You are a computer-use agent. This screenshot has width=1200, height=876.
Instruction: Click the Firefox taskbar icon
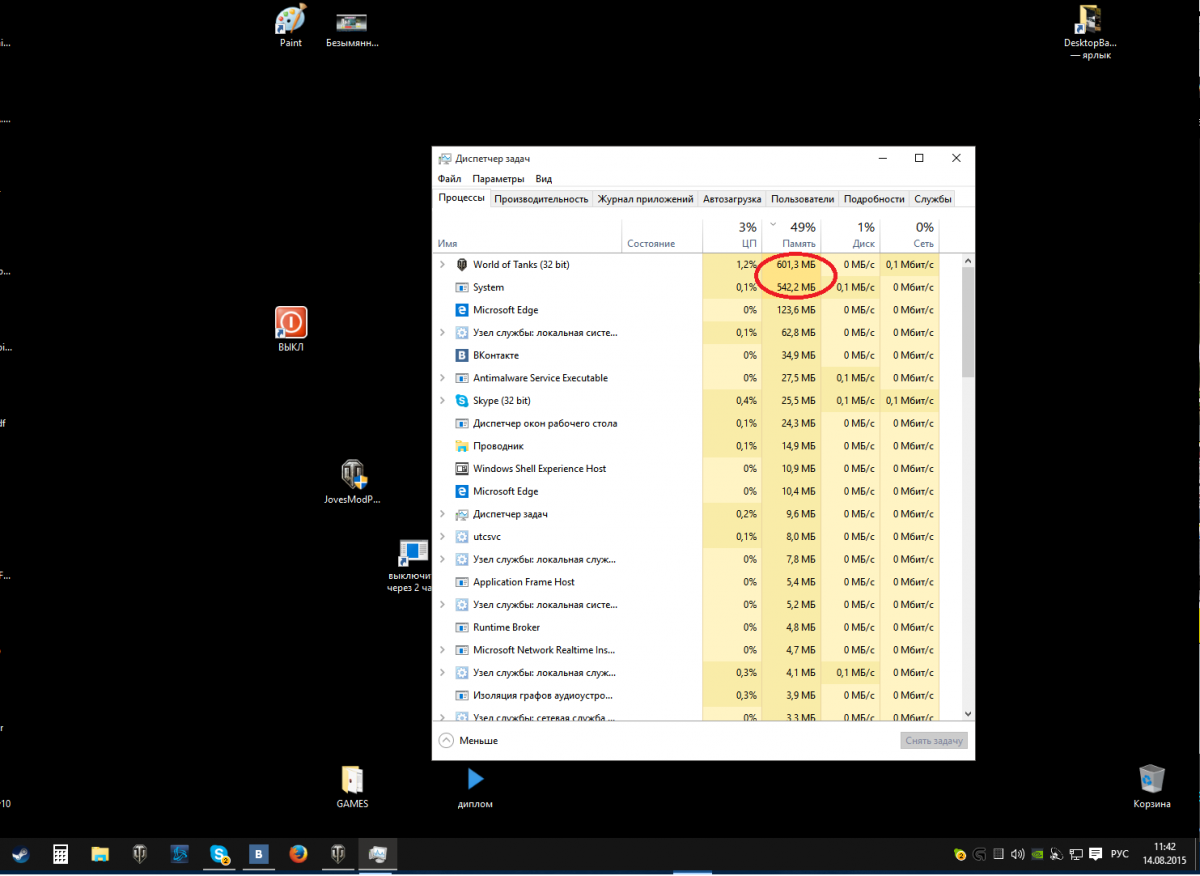[x=298, y=855]
